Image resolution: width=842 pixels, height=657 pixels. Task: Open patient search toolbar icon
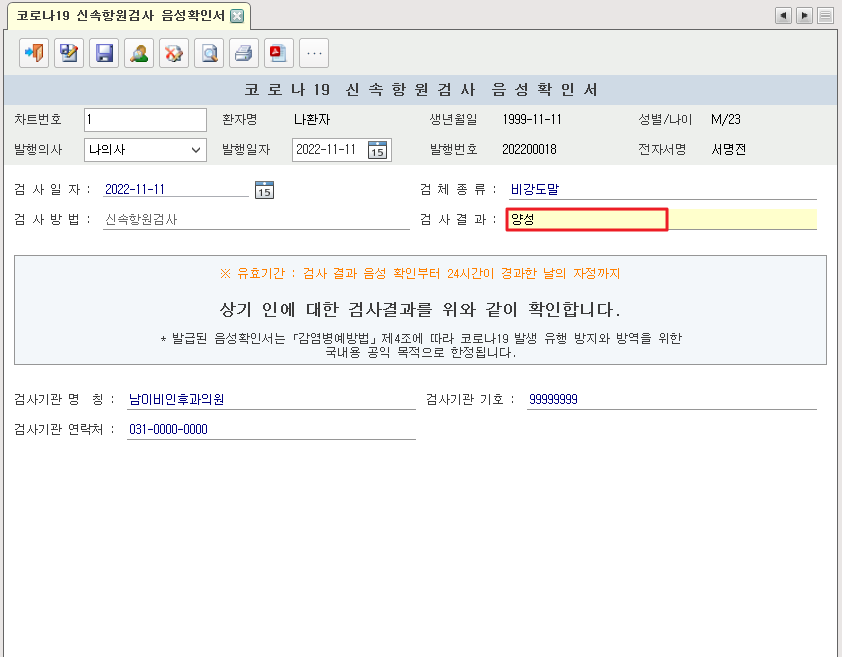tap(139, 53)
